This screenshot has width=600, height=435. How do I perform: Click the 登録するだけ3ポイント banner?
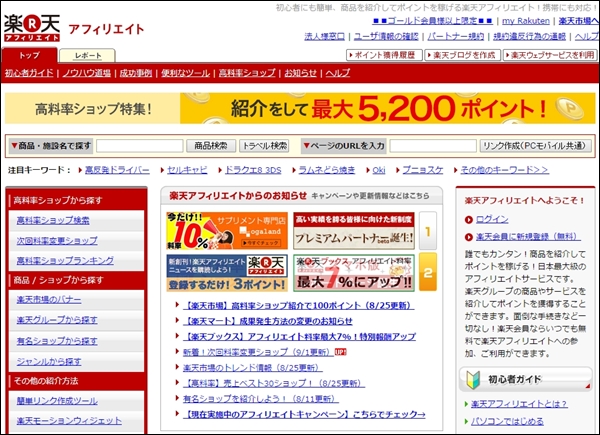click(x=227, y=273)
